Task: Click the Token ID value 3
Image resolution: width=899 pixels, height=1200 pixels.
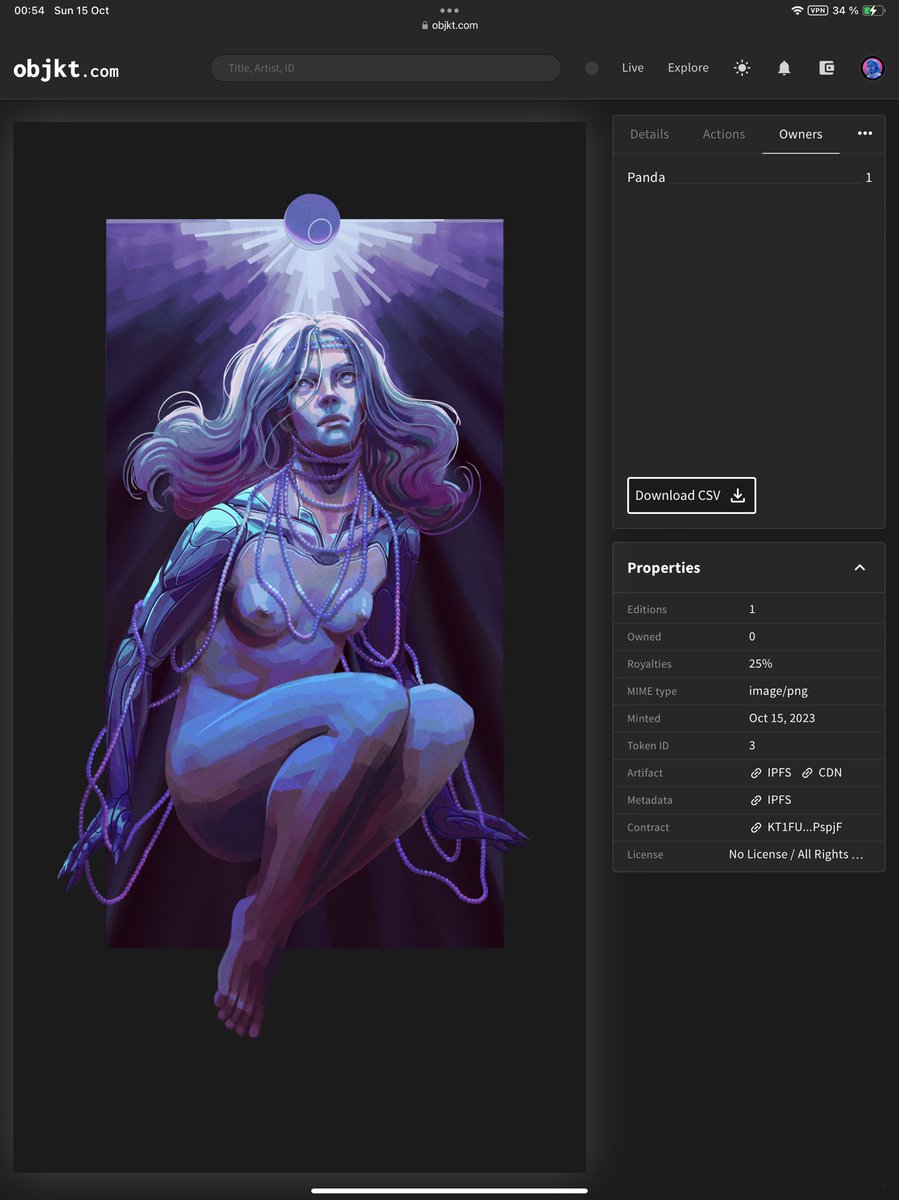Action: pos(752,745)
